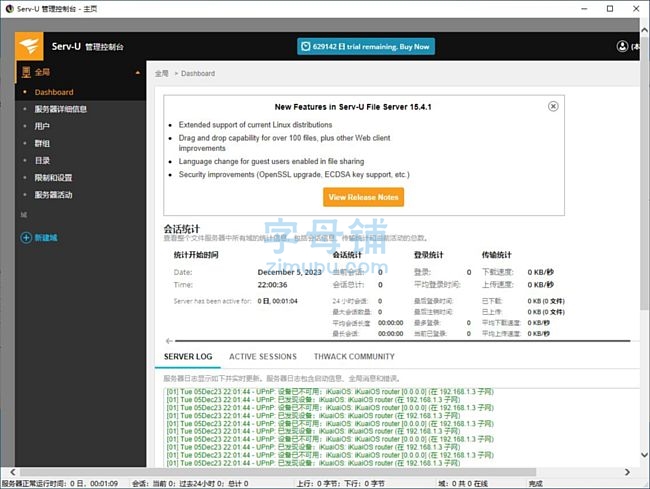Open 群组 in sidebar
650x489 pixels.
tap(42, 143)
